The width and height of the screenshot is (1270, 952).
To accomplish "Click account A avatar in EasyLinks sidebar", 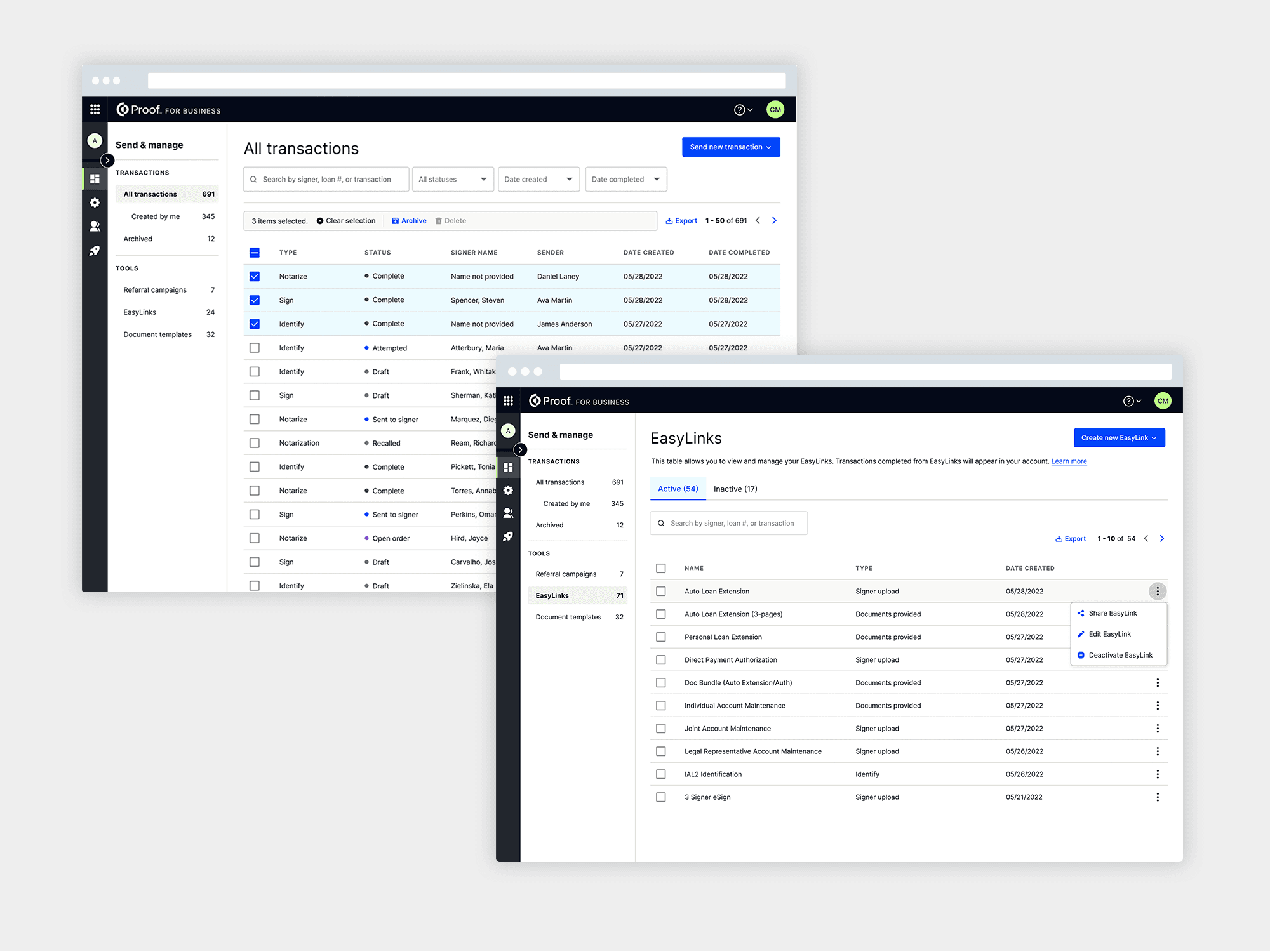I will (508, 431).
